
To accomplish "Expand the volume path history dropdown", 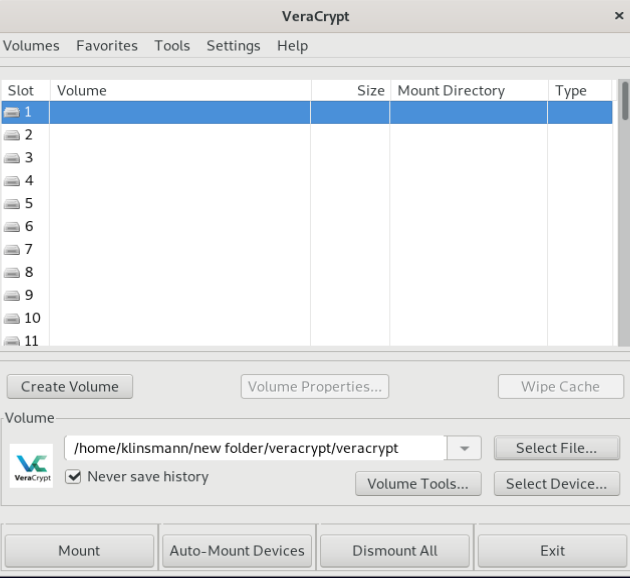I will tap(464, 448).
